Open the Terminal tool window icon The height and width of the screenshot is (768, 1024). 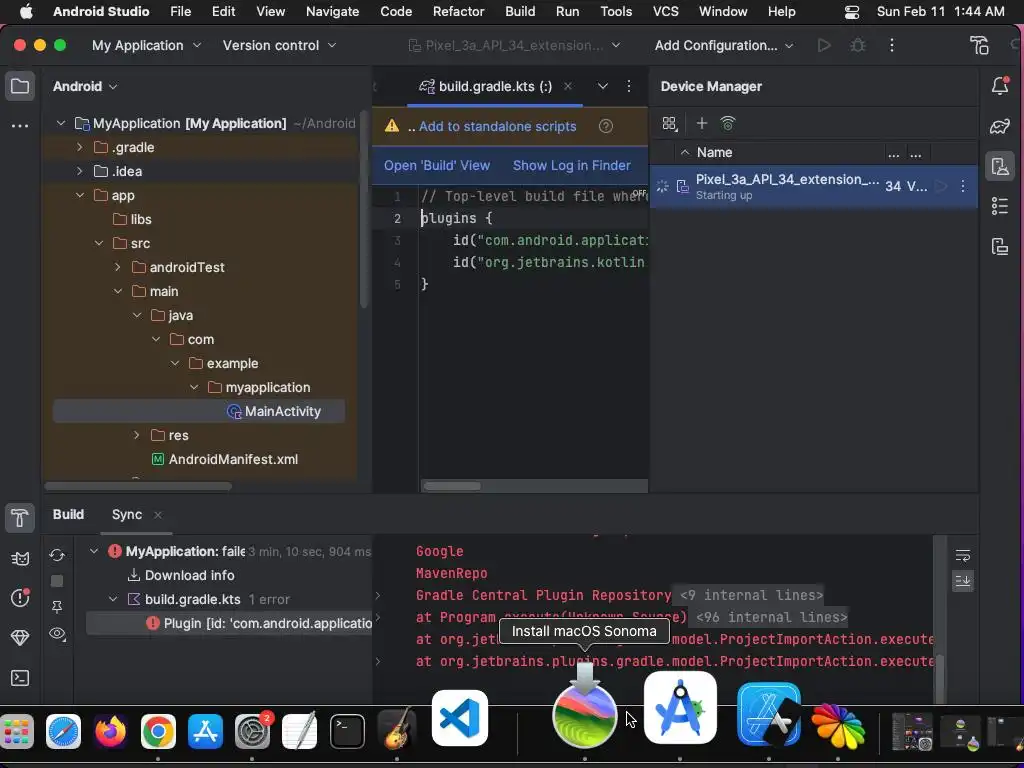coord(20,678)
